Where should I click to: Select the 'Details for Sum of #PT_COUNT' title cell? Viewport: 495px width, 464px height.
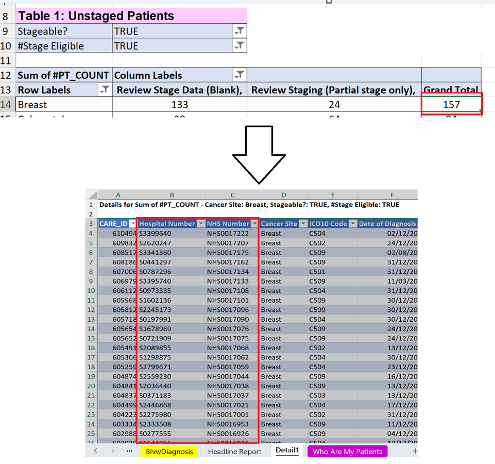(x=249, y=204)
